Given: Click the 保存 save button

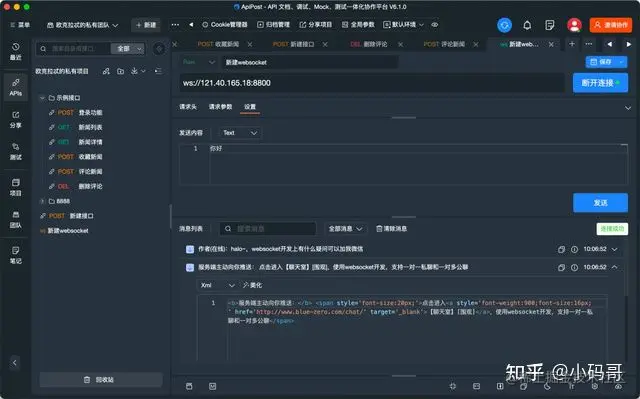Looking at the screenshot, I should point(601,62).
